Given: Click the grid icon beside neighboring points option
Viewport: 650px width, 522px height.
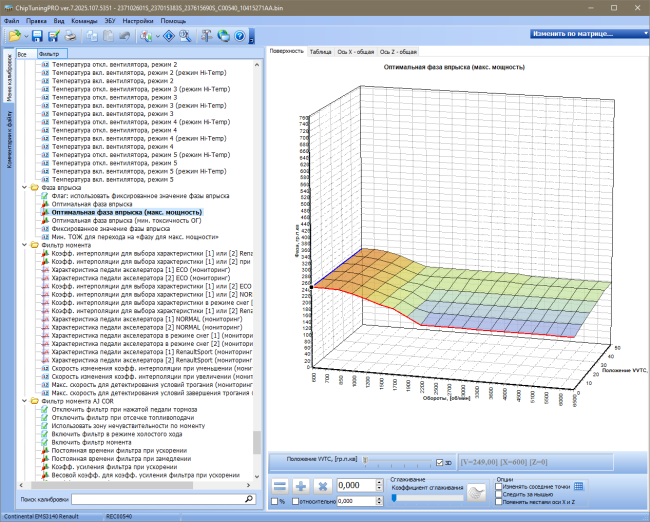Looking at the screenshot, I should click(x=579, y=486).
